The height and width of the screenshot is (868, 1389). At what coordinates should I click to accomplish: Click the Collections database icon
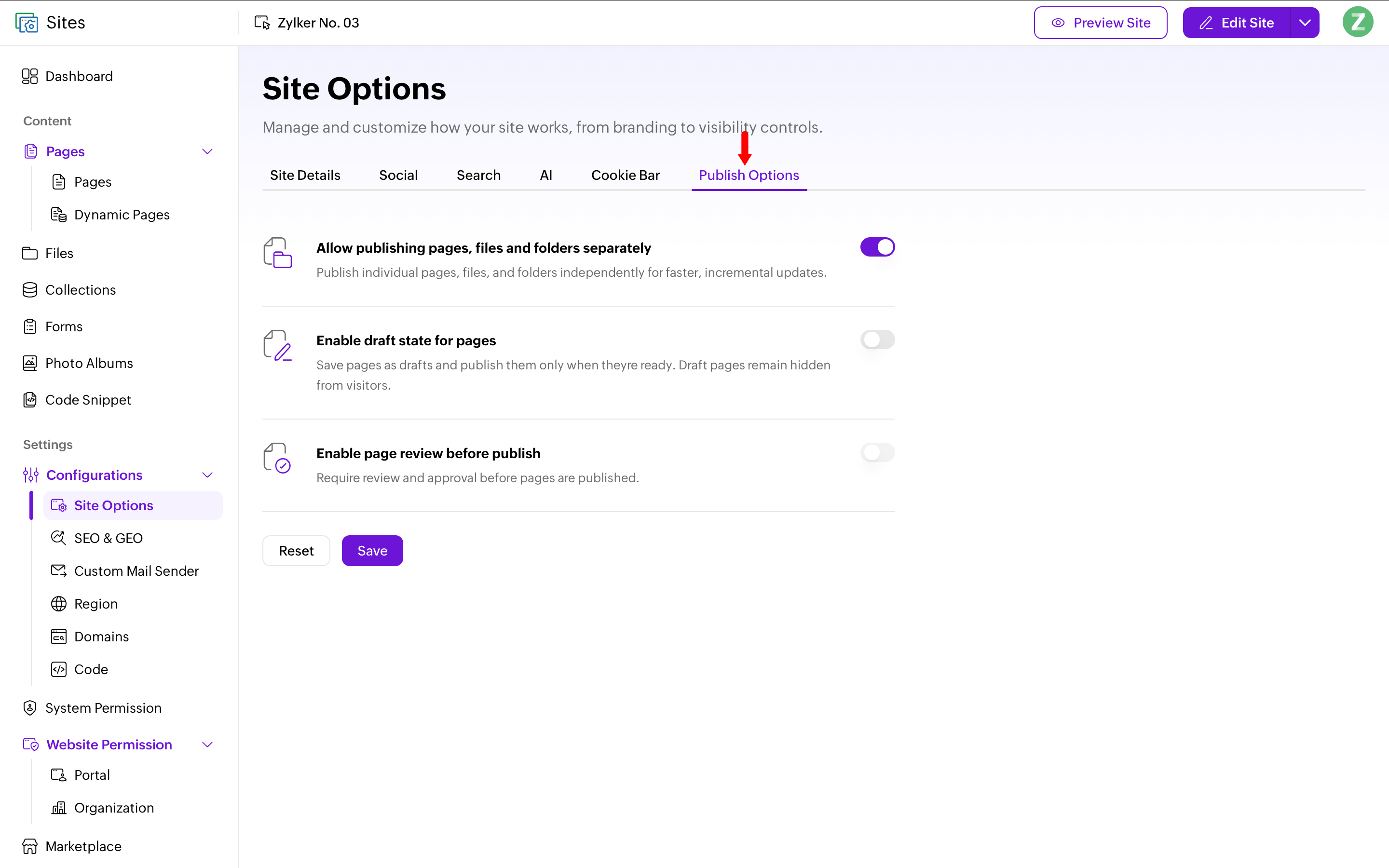(30, 290)
